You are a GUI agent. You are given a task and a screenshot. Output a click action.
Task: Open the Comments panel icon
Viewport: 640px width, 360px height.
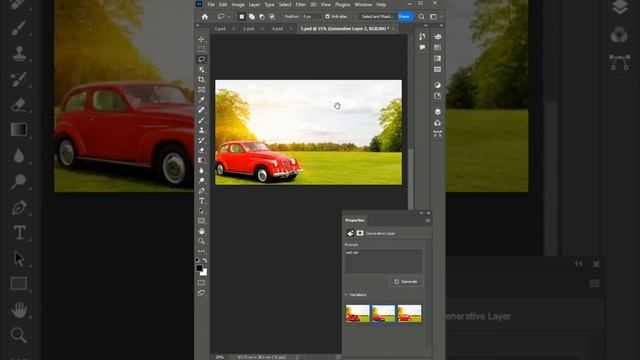pos(422,48)
